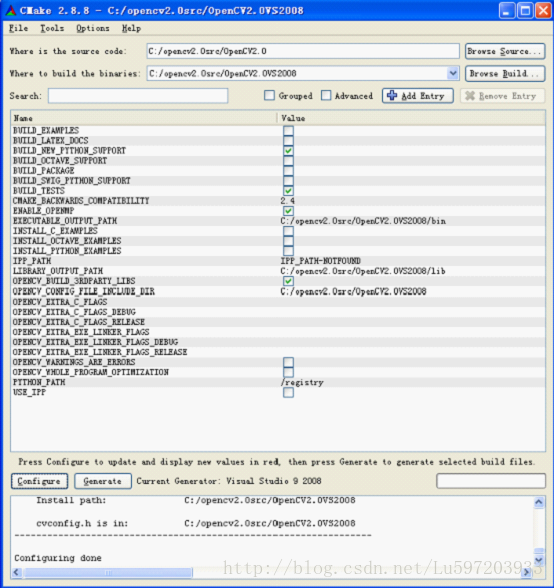This screenshot has height=588, width=554.
Task: Click the Configuring done log line
Action: 58,558
